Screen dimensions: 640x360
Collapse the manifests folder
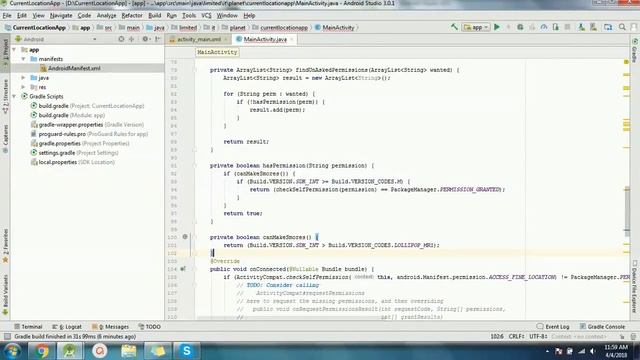[24, 59]
